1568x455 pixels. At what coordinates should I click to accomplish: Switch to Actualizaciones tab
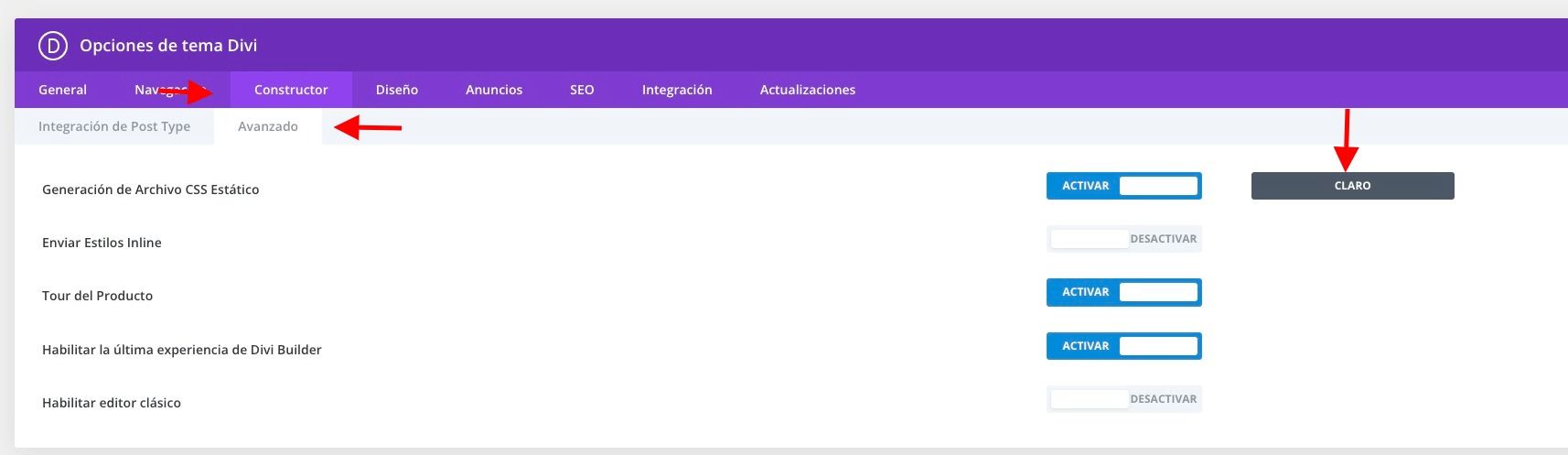coord(808,90)
